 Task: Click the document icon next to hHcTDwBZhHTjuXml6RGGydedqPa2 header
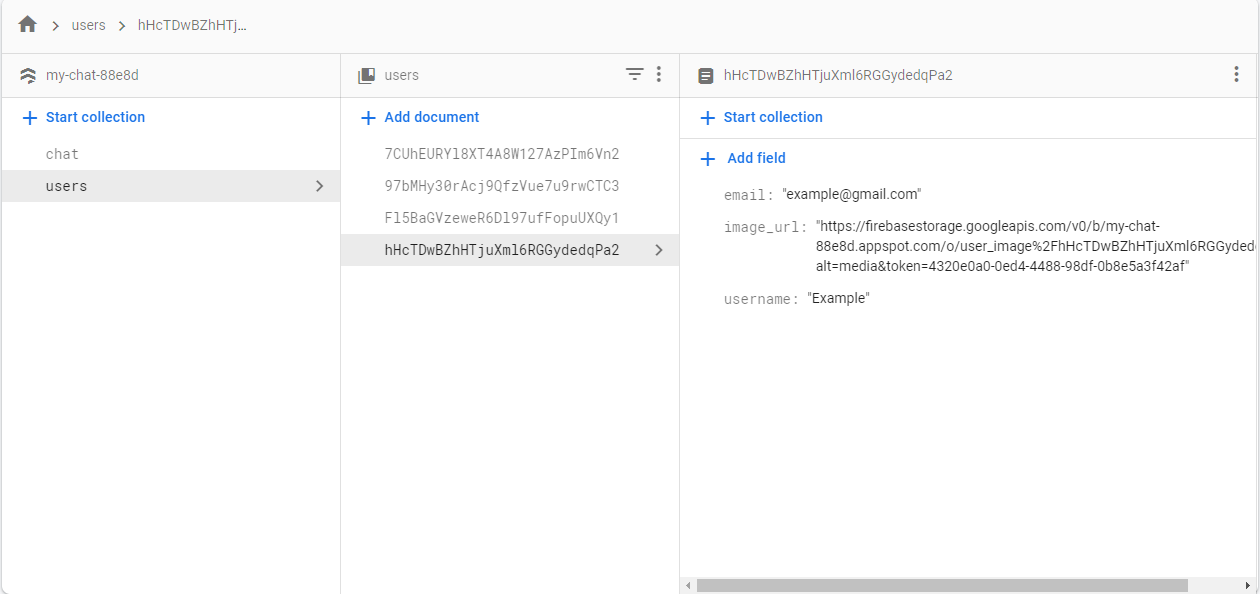click(706, 75)
